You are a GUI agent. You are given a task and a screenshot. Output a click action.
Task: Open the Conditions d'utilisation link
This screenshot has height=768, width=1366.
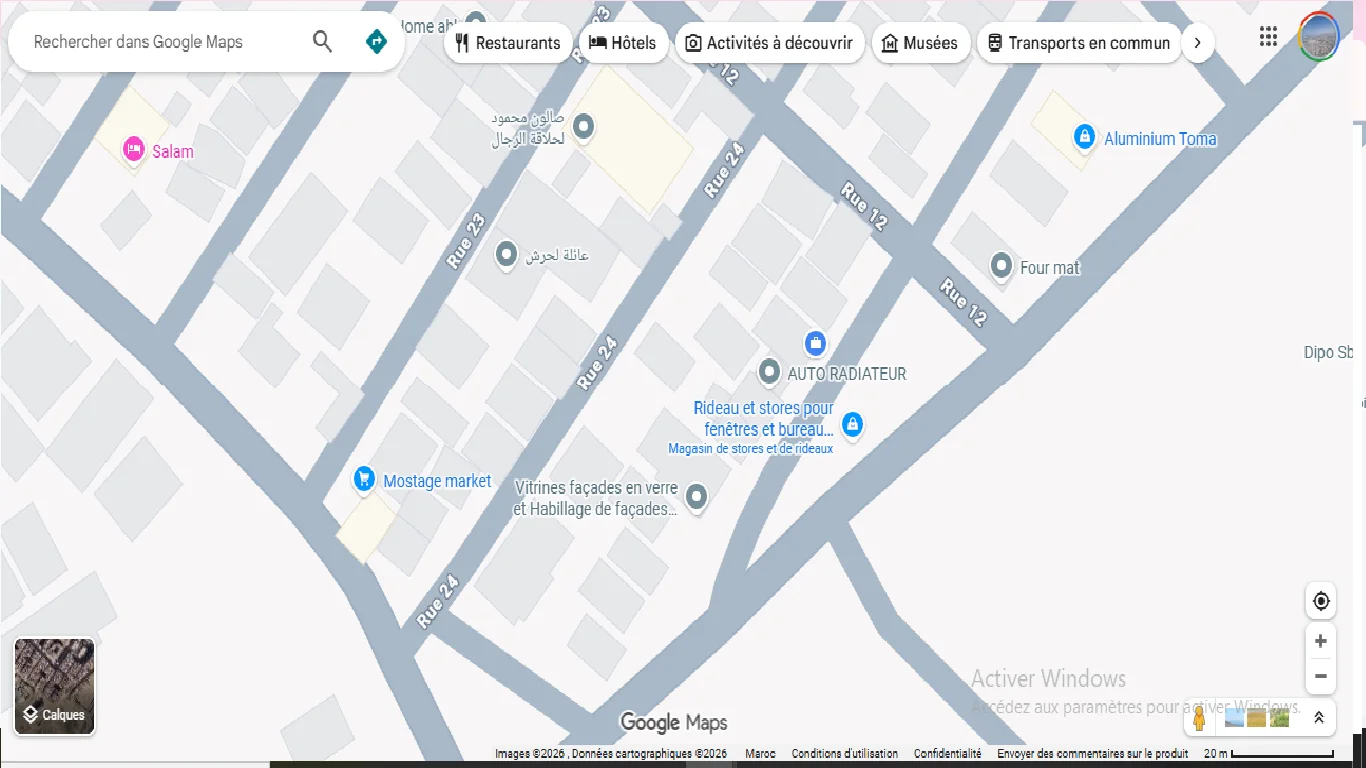click(844, 754)
